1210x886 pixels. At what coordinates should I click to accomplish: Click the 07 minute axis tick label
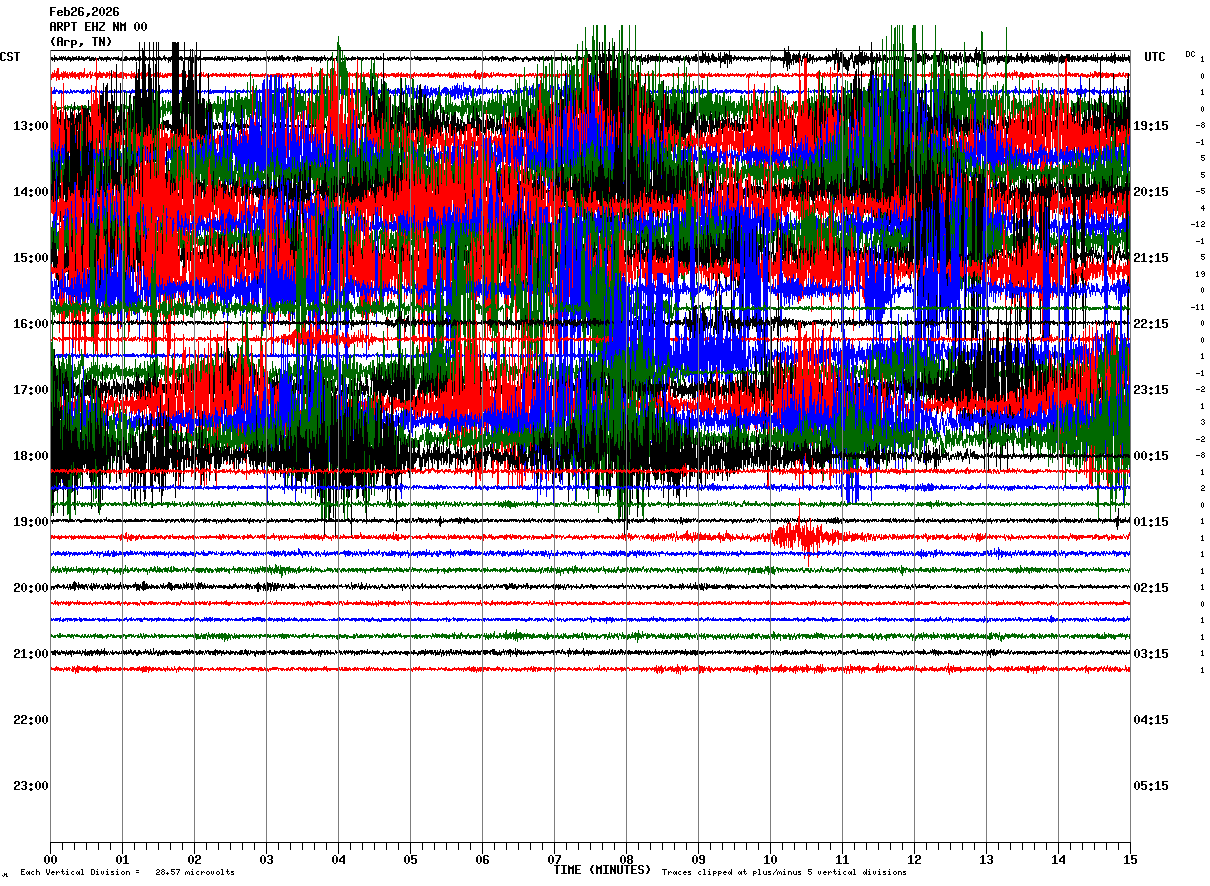tap(554, 859)
